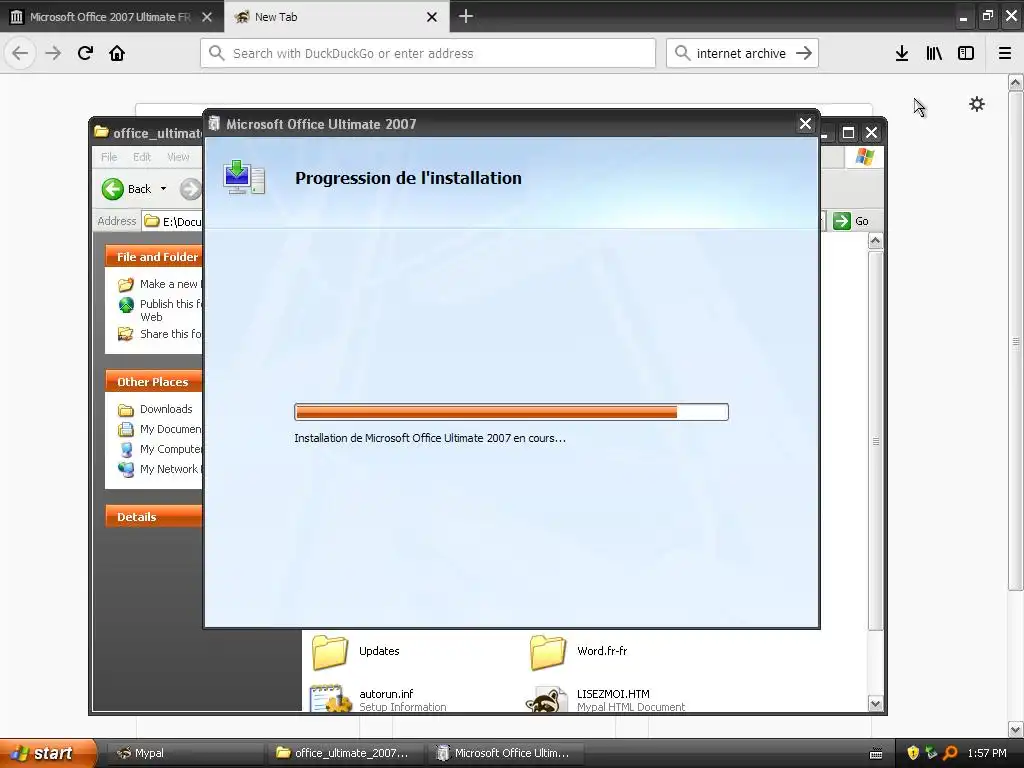Click the network connection tray icon

click(x=931, y=753)
